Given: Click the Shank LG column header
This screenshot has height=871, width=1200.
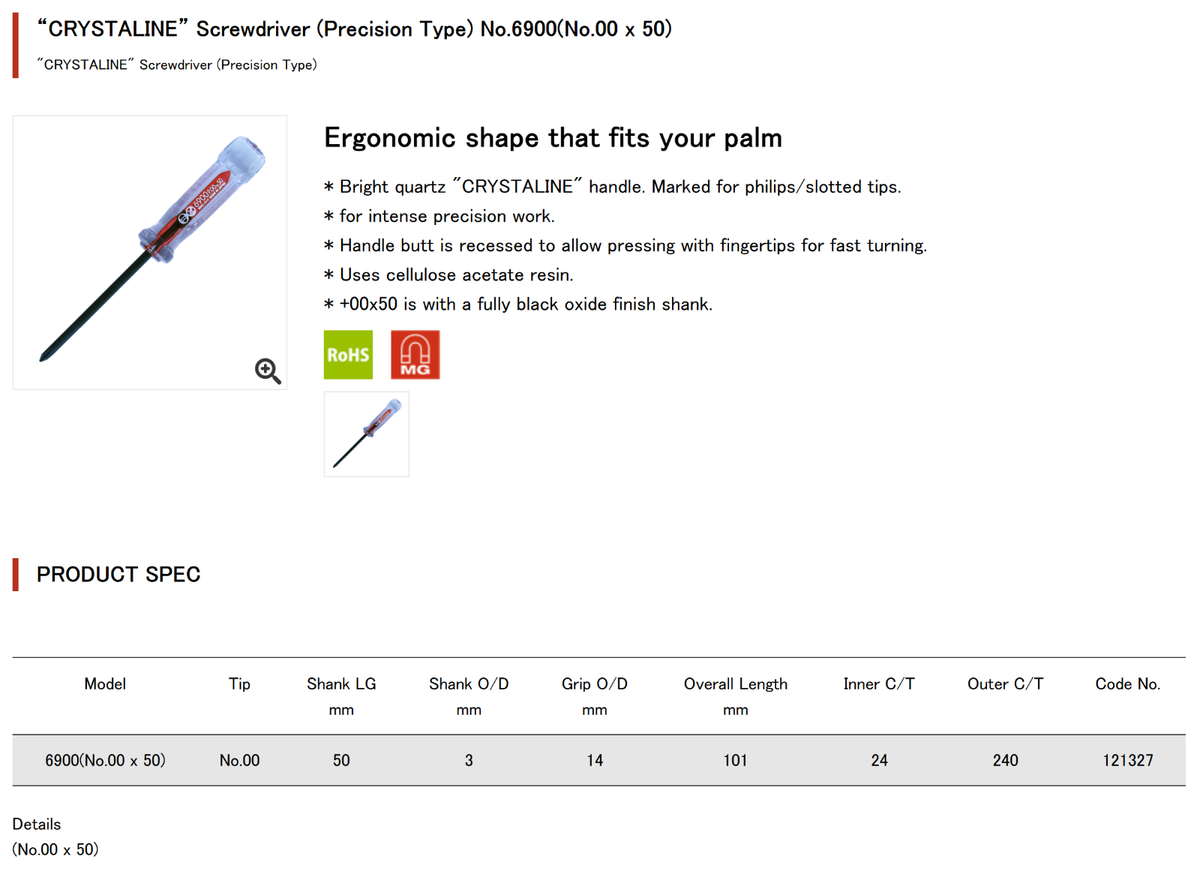Looking at the screenshot, I should pyautogui.click(x=341, y=684).
